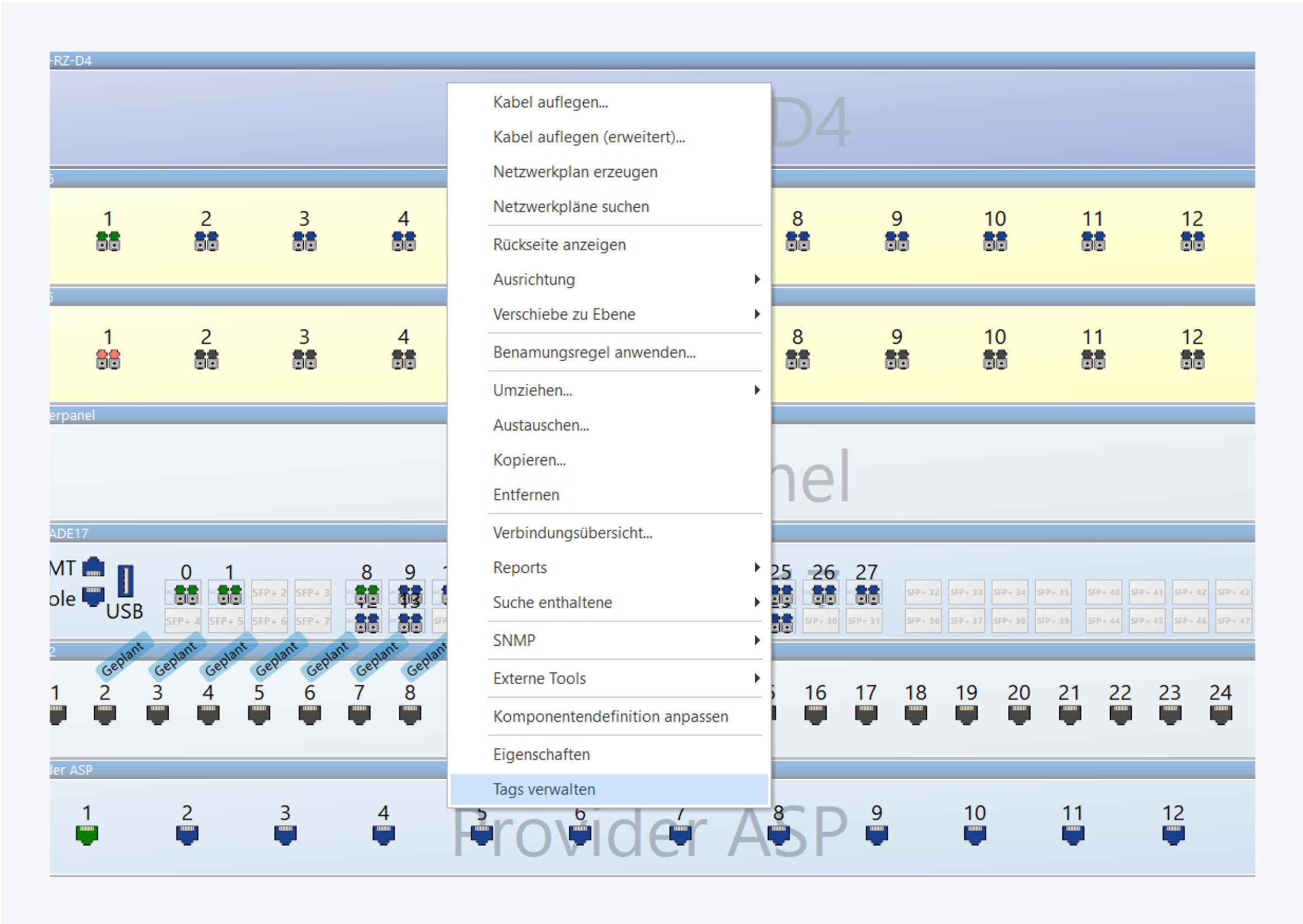Click the red fiber port 1 in second panel
1303x924 pixels.
[x=108, y=359]
